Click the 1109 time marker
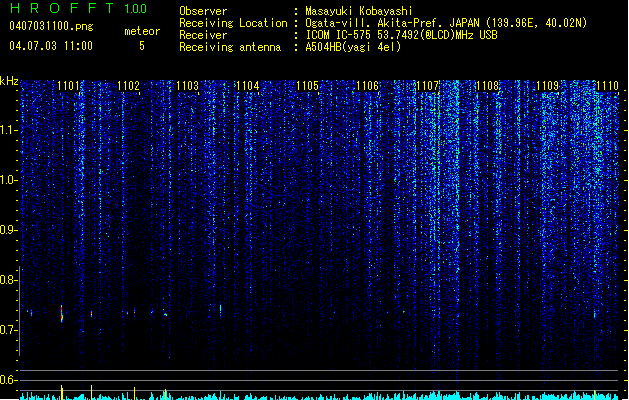 click(548, 86)
